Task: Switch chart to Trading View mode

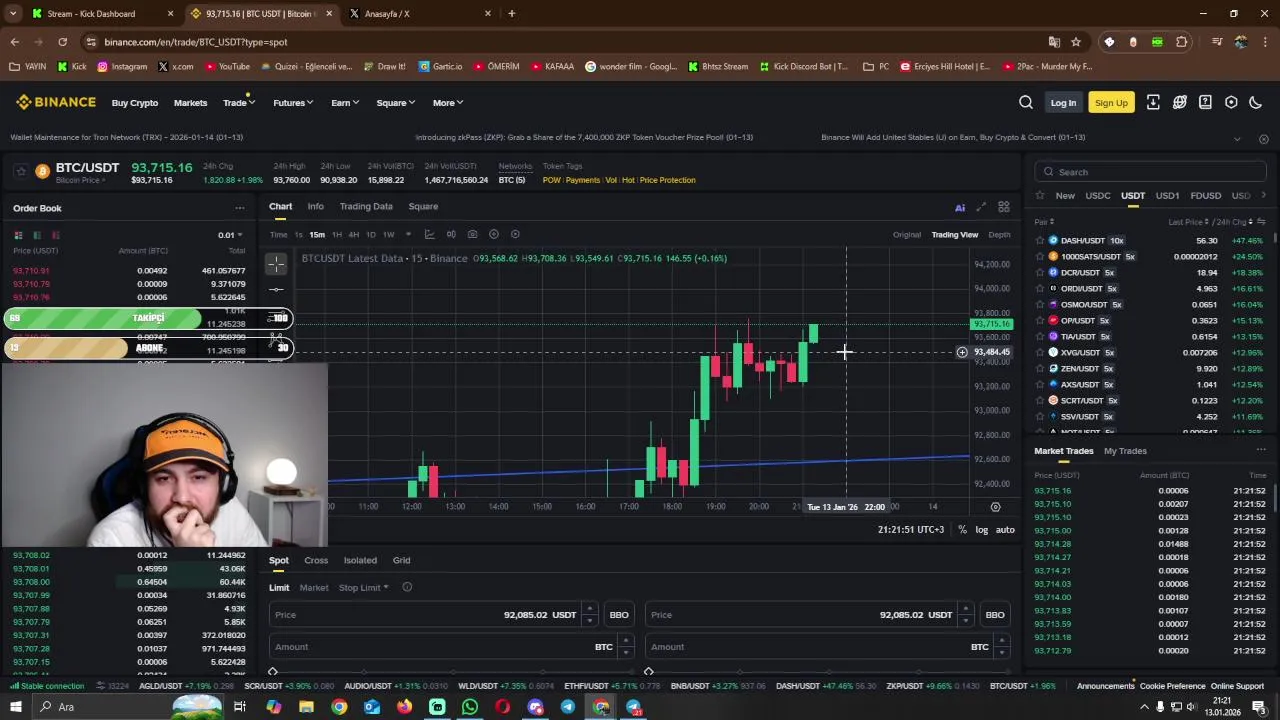Action: [x=955, y=235]
